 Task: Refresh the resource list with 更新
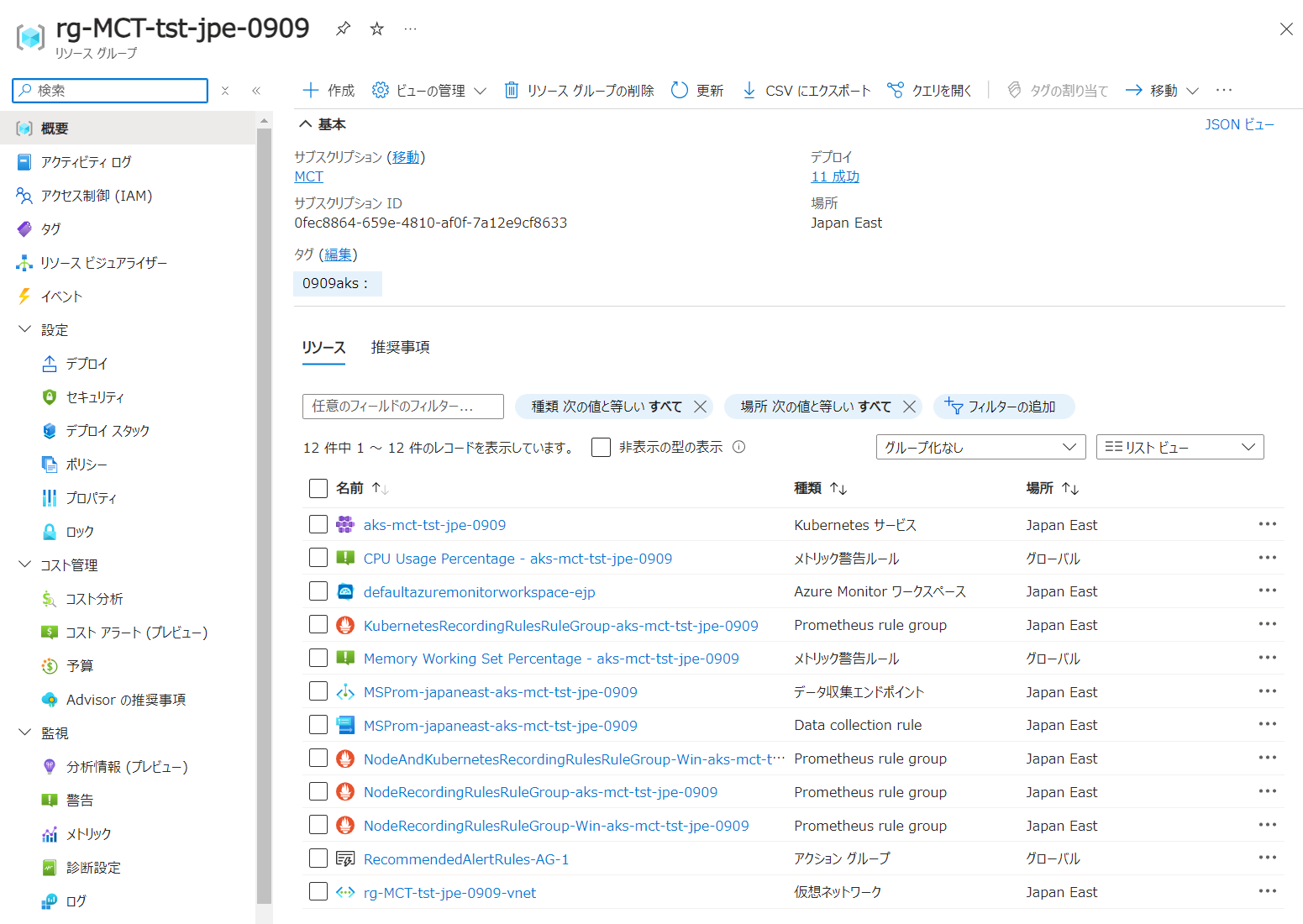pos(697,90)
